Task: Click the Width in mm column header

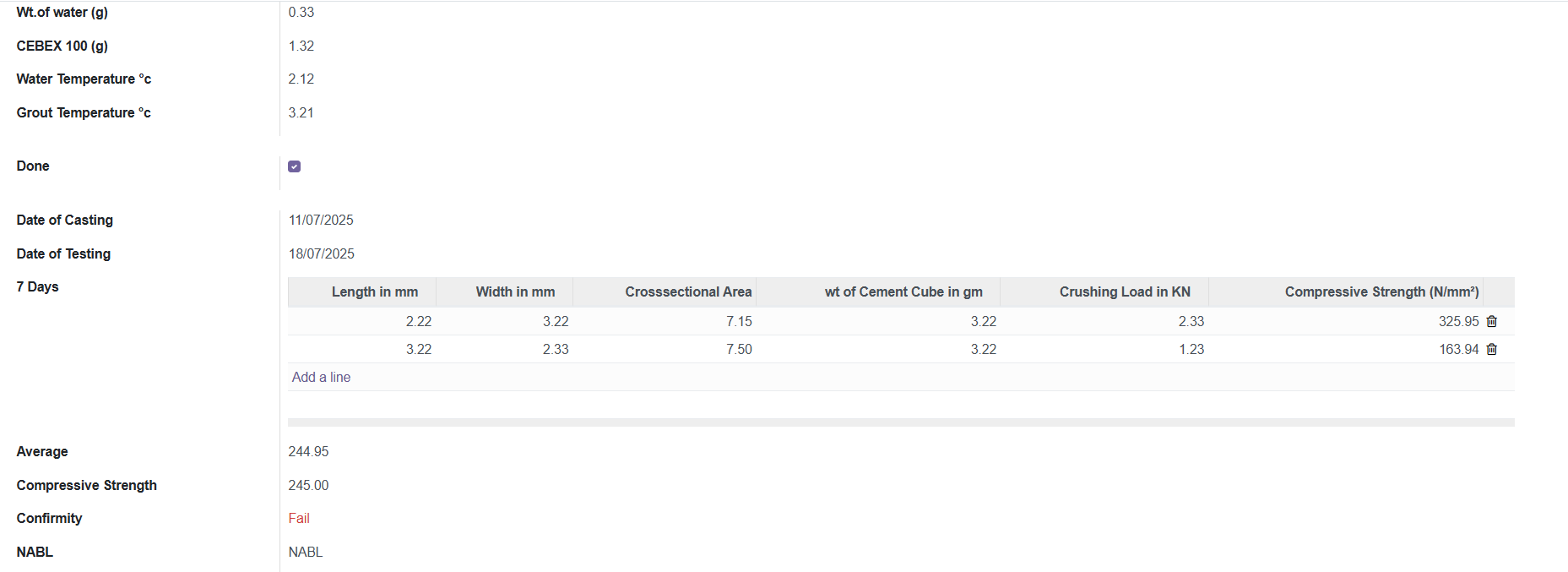Action: [x=515, y=291]
